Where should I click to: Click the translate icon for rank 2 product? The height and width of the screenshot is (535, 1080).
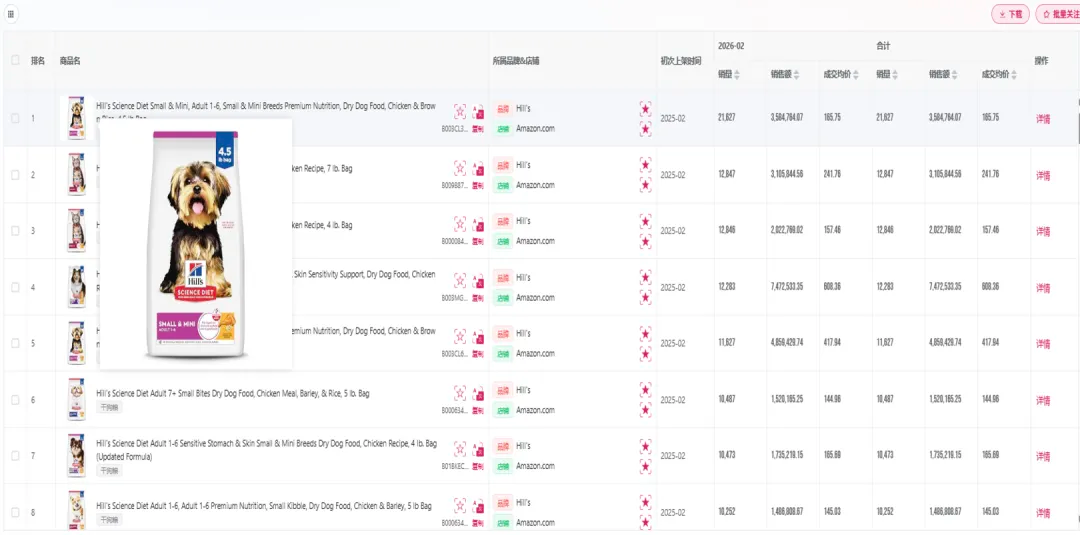coord(477,167)
